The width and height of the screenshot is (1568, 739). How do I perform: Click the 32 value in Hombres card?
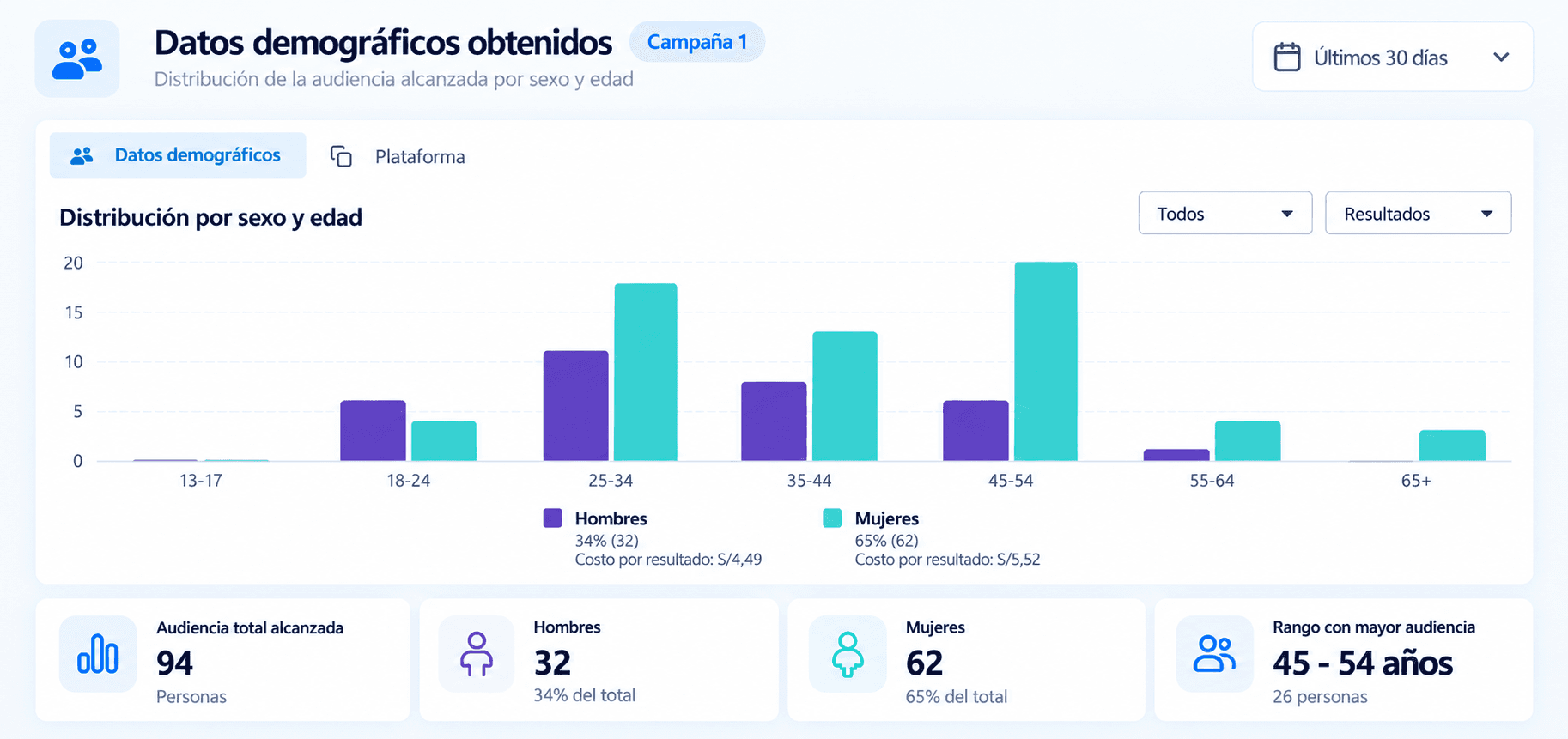(x=552, y=663)
